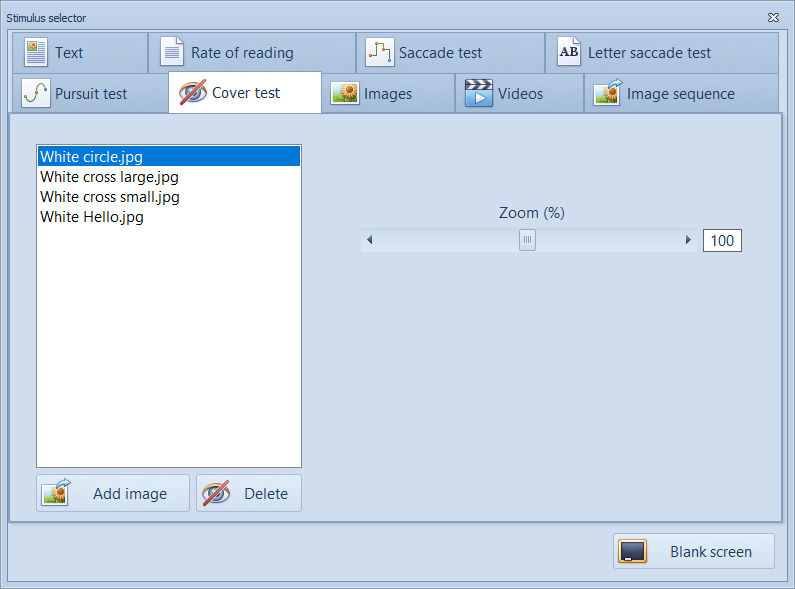This screenshot has height=589, width=795.
Task: Switch to the Cover test tab
Action: [245, 93]
